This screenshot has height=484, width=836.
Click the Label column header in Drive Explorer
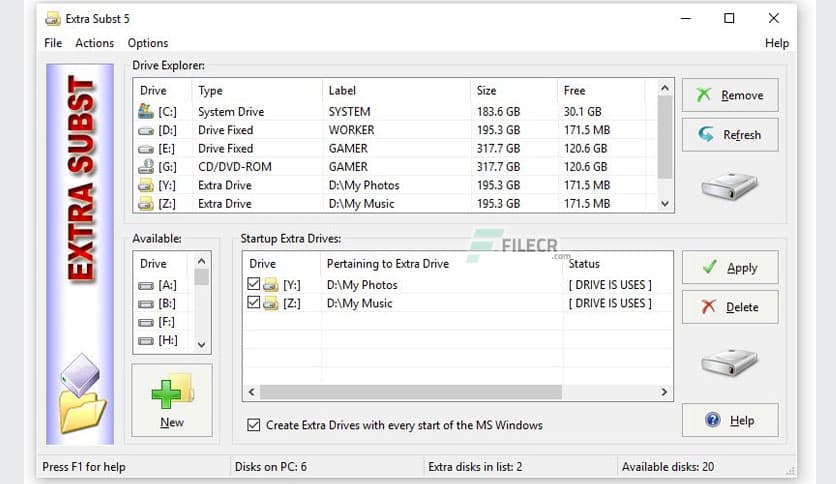click(x=397, y=91)
